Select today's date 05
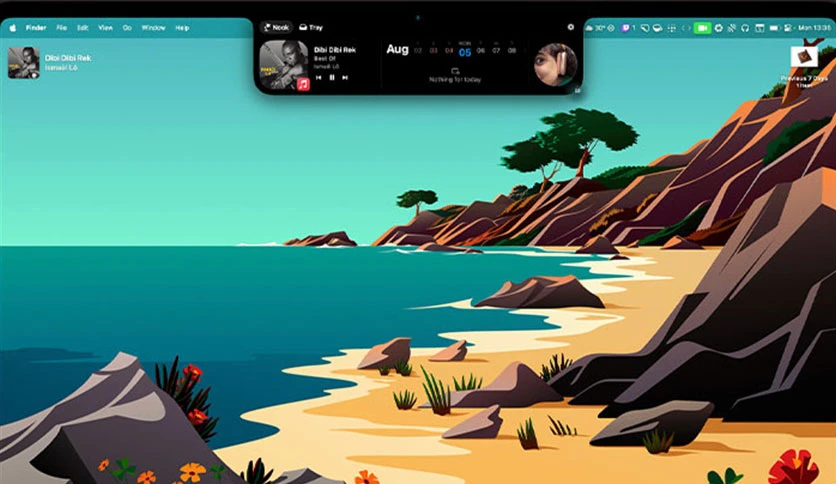The height and width of the screenshot is (484, 836). 465,52
